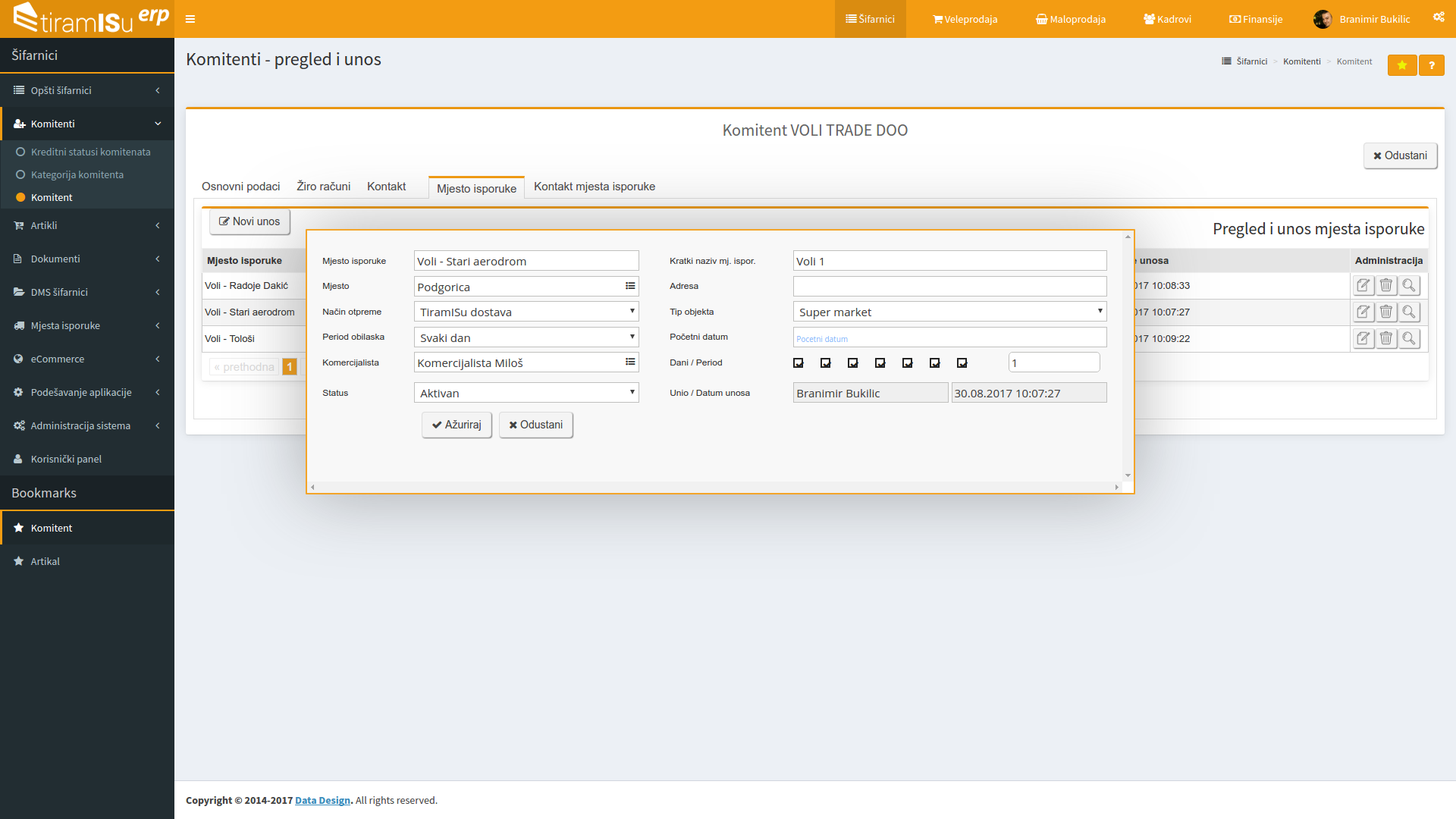Expand Podešavanje aplikacije in sidebar
1456x819 pixels.
coord(87,392)
